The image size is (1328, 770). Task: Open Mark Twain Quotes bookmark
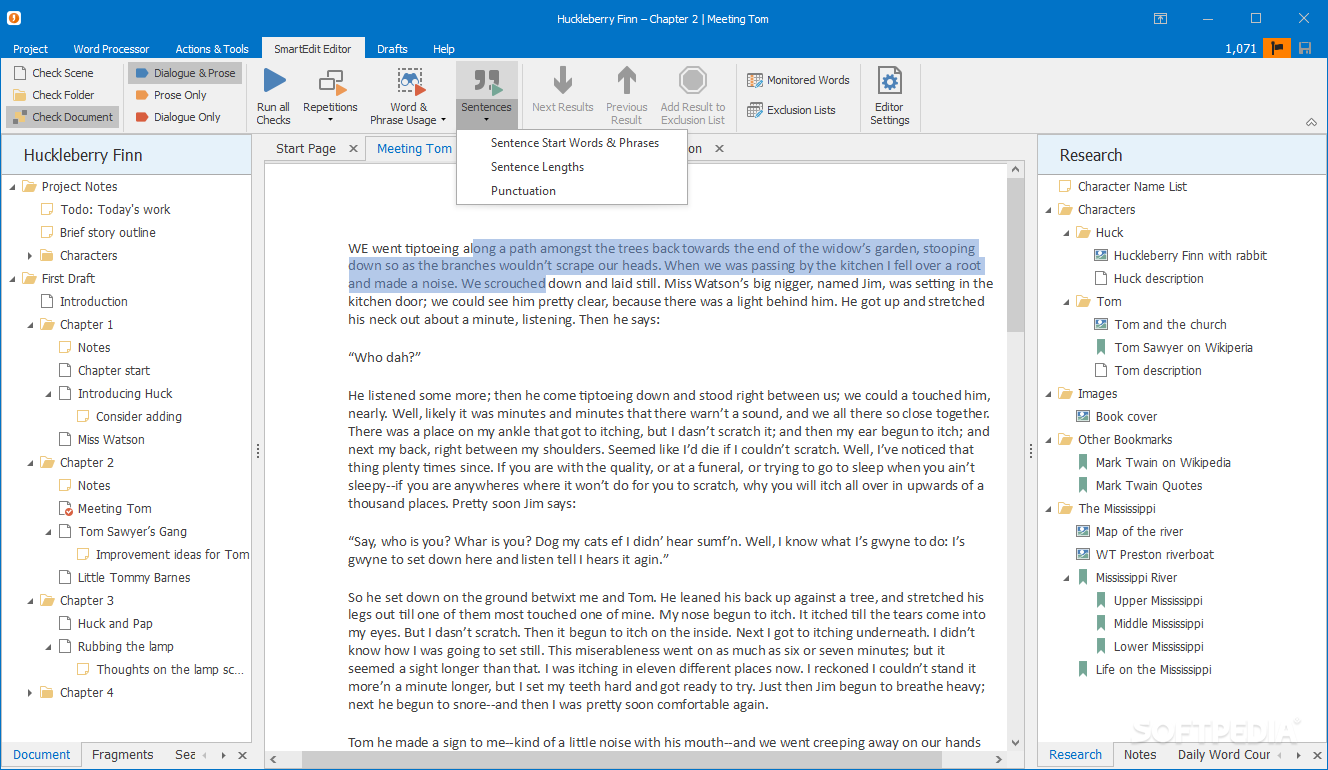click(1139, 486)
